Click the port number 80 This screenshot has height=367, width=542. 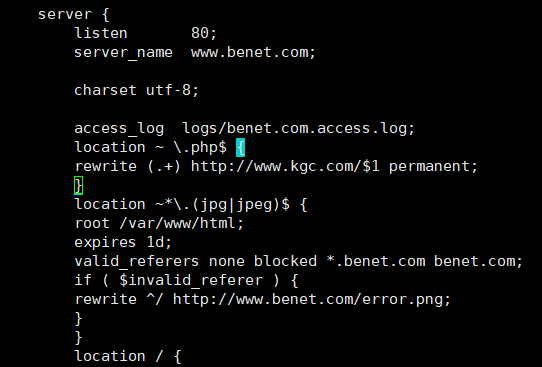click(x=200, y=33)
